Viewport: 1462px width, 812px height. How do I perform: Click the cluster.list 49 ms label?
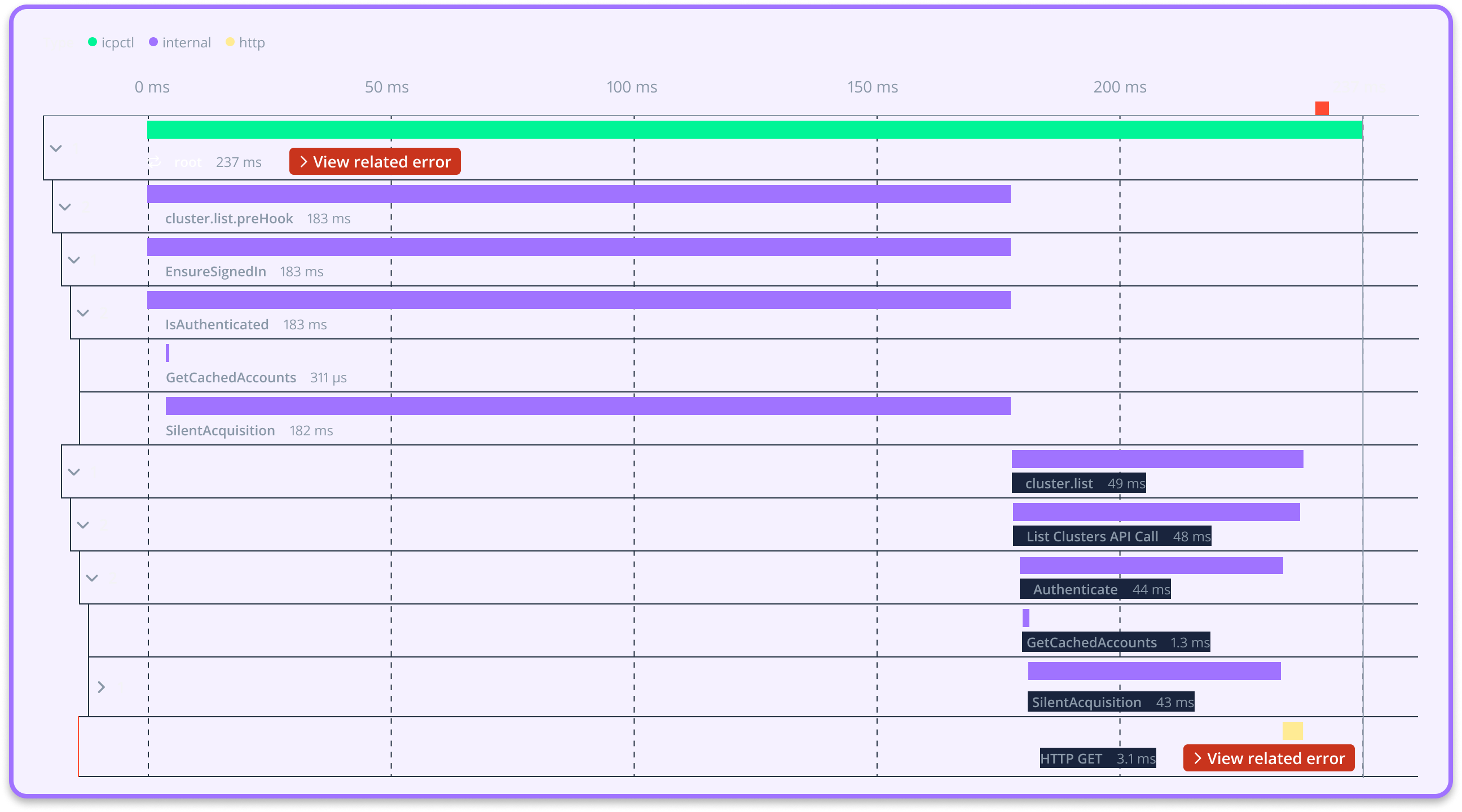pyautogui.click(x=1079, y=483)
